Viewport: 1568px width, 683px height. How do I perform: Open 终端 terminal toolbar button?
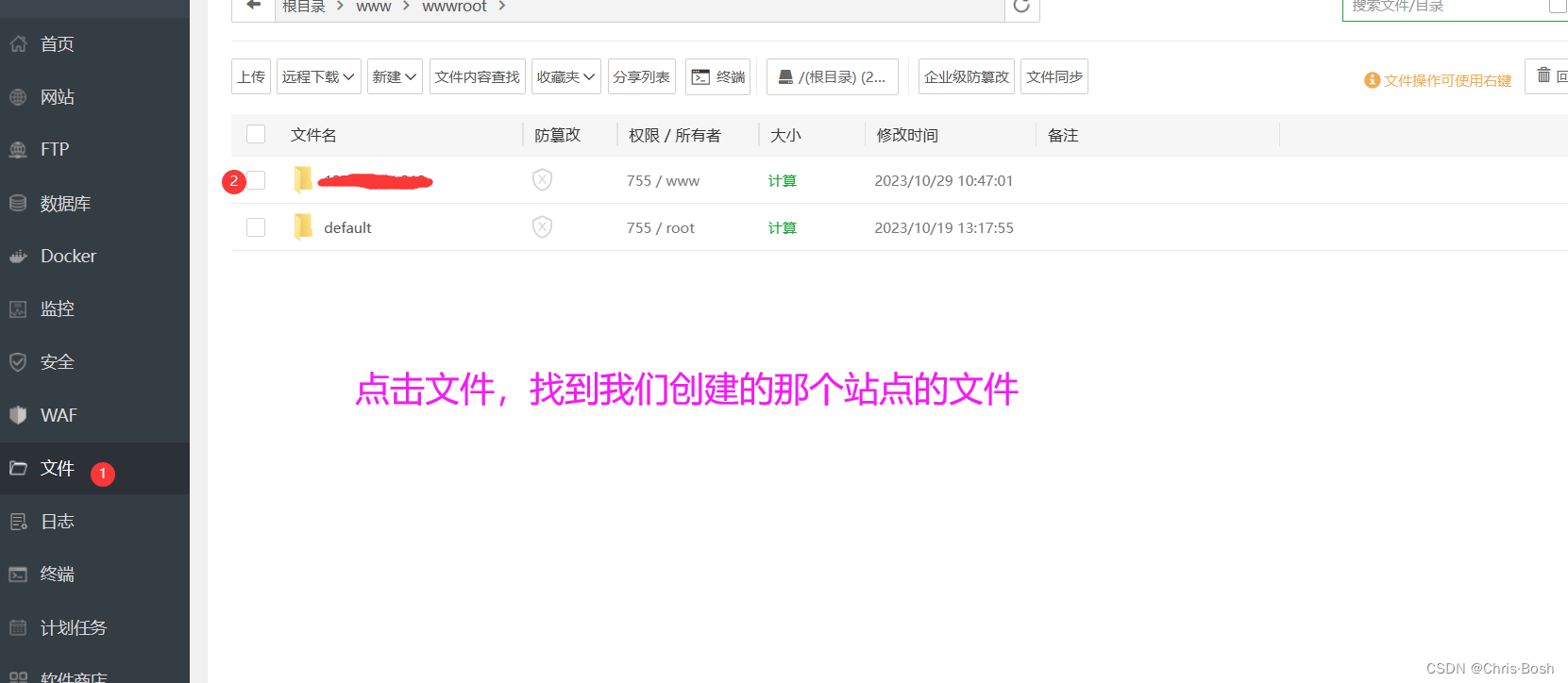(718, 76)
